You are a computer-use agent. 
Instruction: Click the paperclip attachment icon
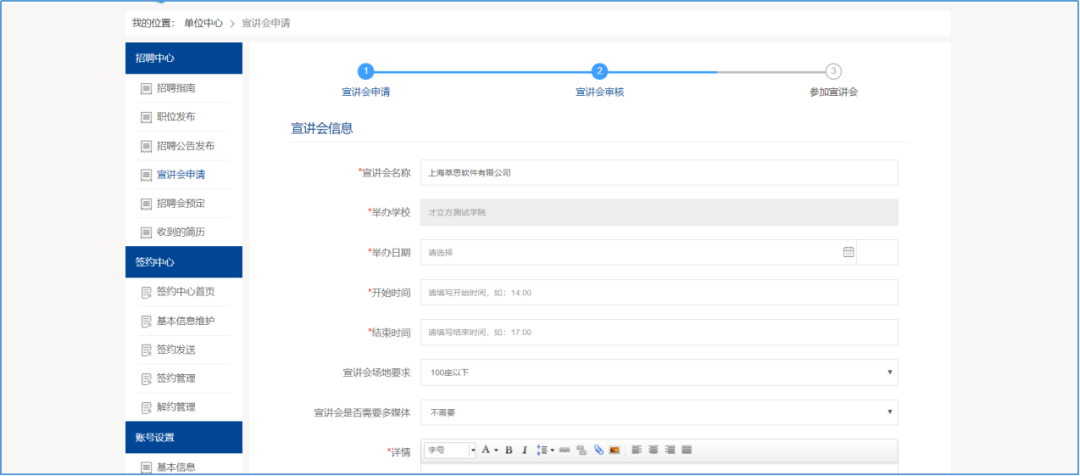[x=599, y=451]
